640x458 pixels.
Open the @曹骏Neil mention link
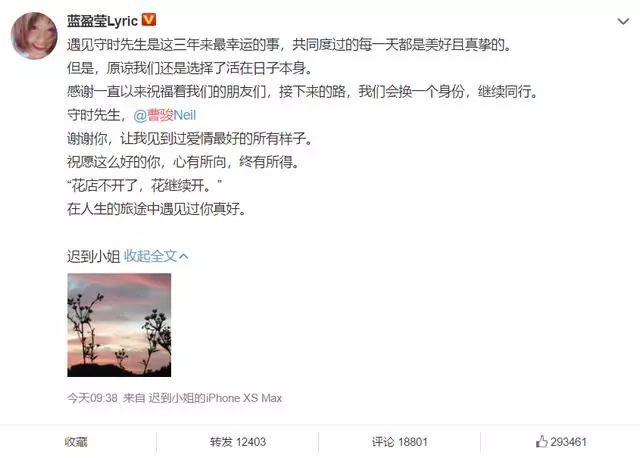pyautogui.click(x=165, y=115)
